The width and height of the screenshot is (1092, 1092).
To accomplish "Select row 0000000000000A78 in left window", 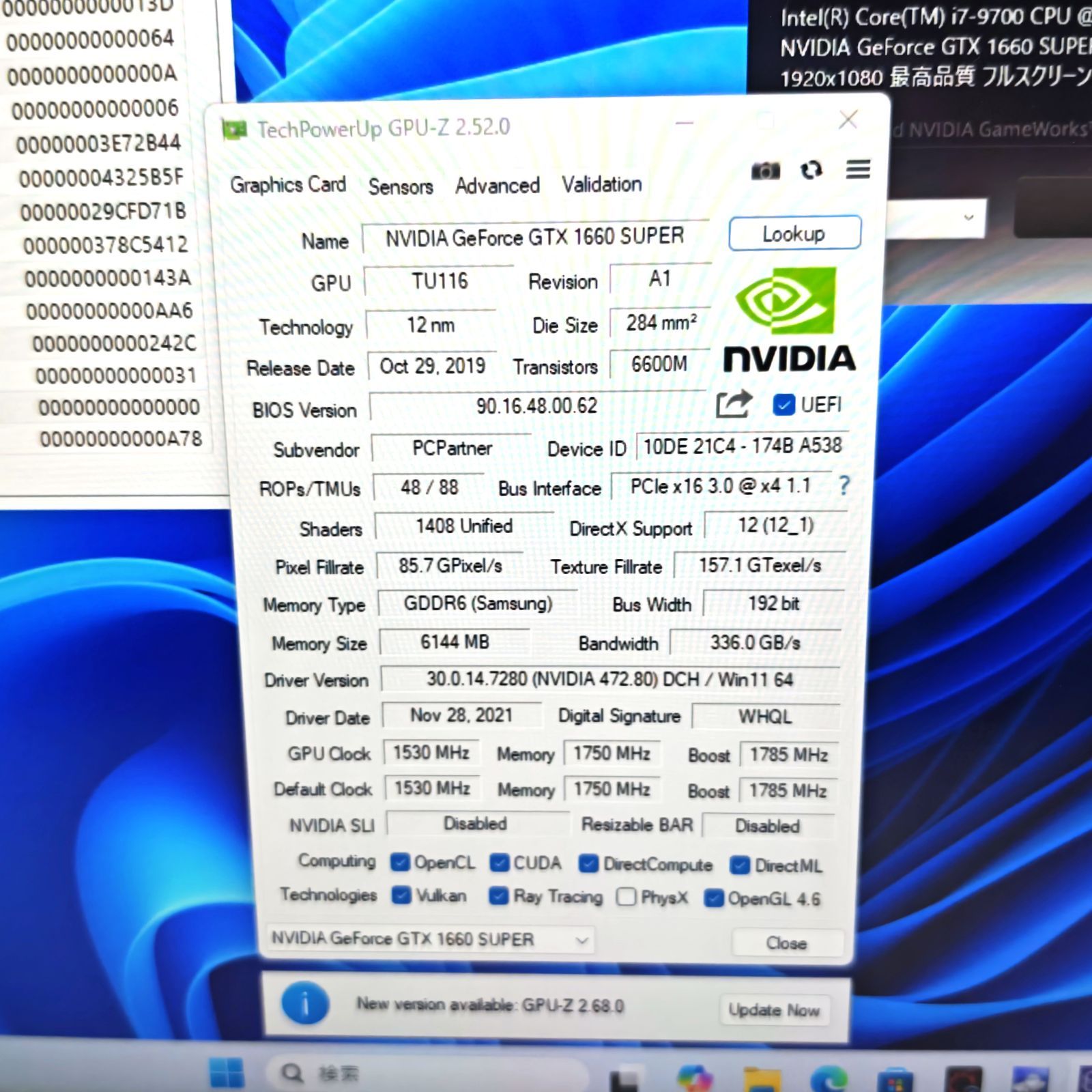I will coord(121,439).
